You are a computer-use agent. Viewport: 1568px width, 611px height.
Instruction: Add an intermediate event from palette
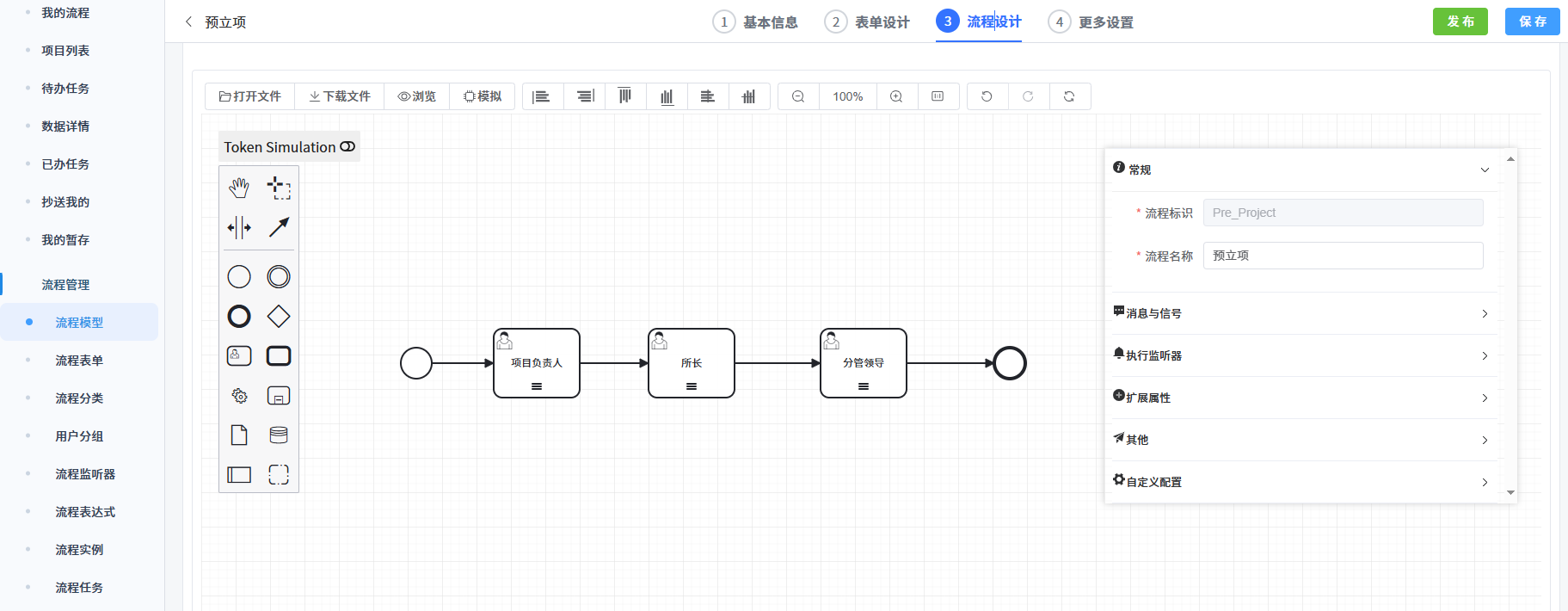click(279, 276)
